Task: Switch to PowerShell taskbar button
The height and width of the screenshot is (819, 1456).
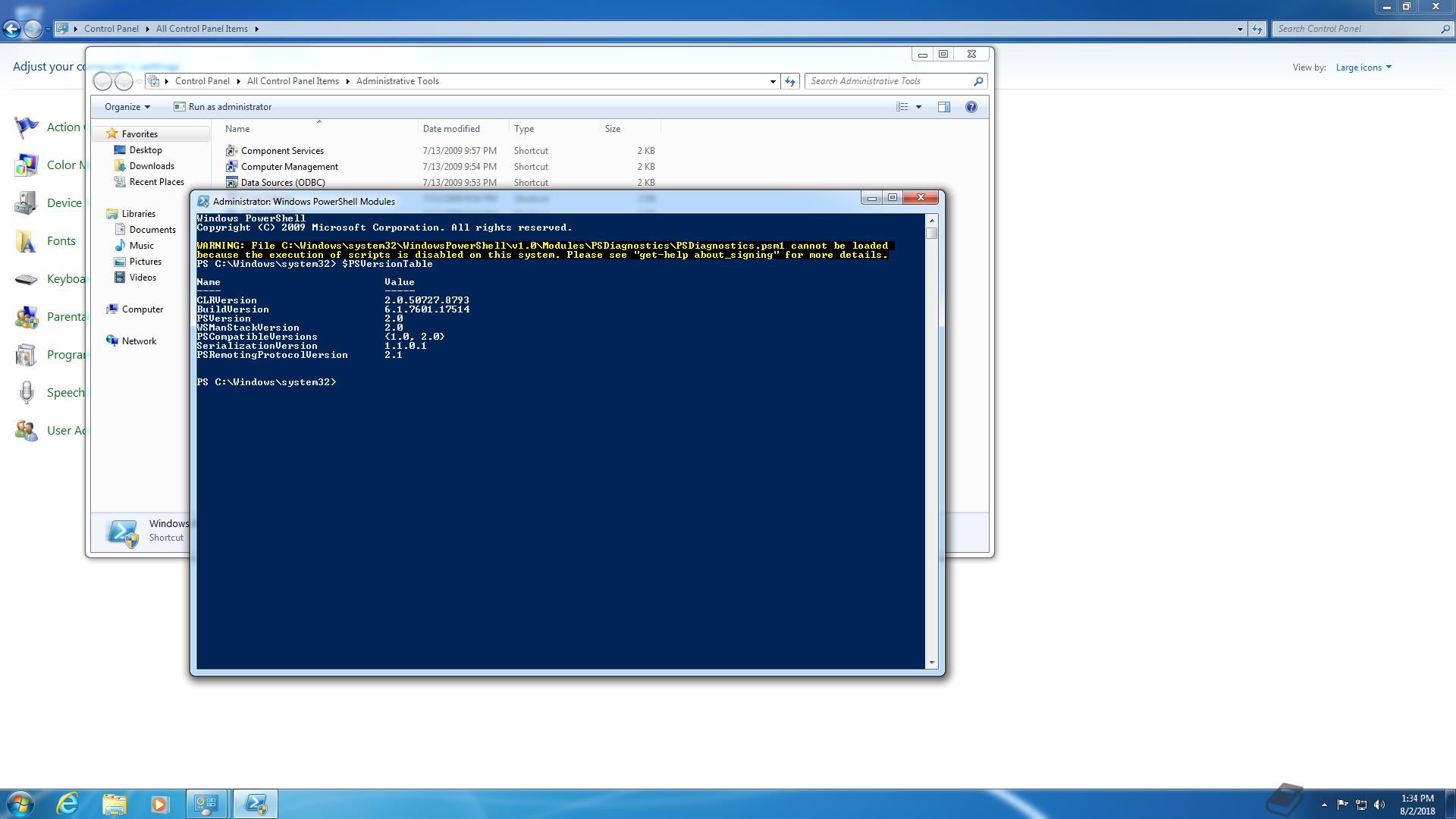Action: [256, 804]
